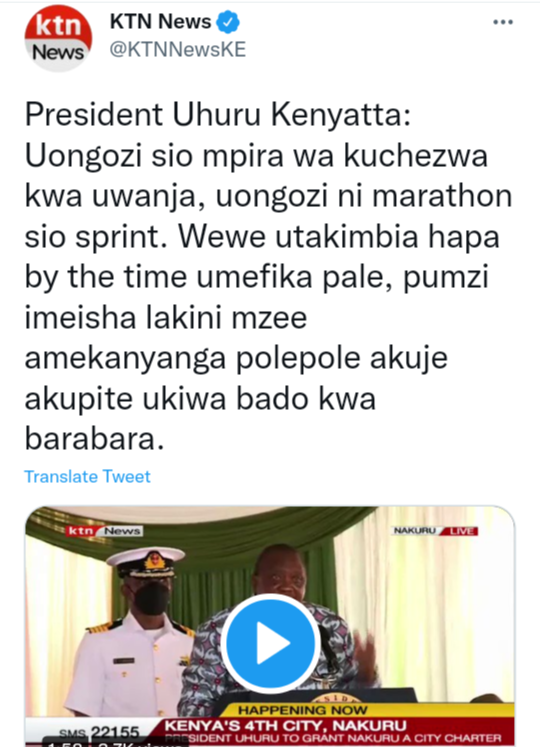Screen dimensions: 540x747
Task: Click the KTN News display name
Action: pos(160,22)
